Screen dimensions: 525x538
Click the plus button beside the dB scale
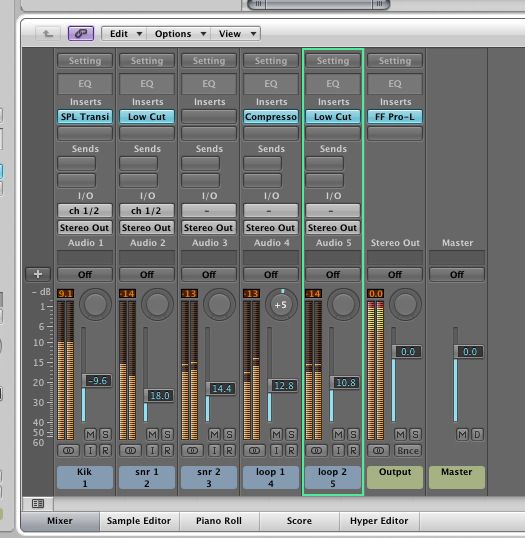tap(38, 274)
